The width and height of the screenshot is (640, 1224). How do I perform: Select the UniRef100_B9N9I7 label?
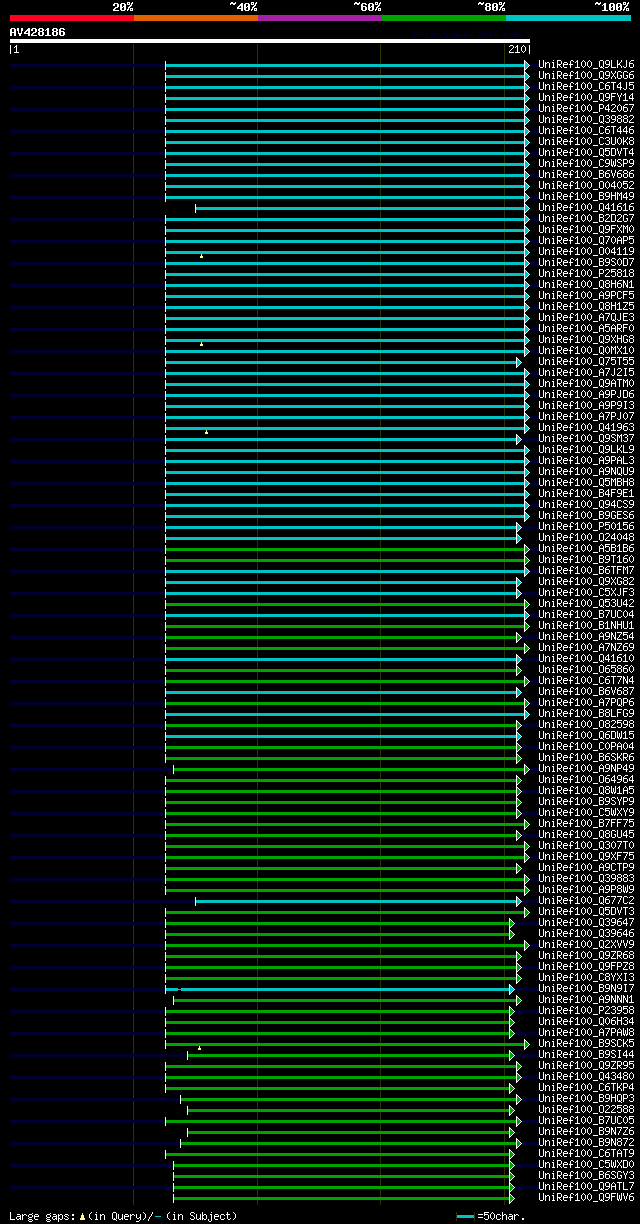tap(586, 989)
